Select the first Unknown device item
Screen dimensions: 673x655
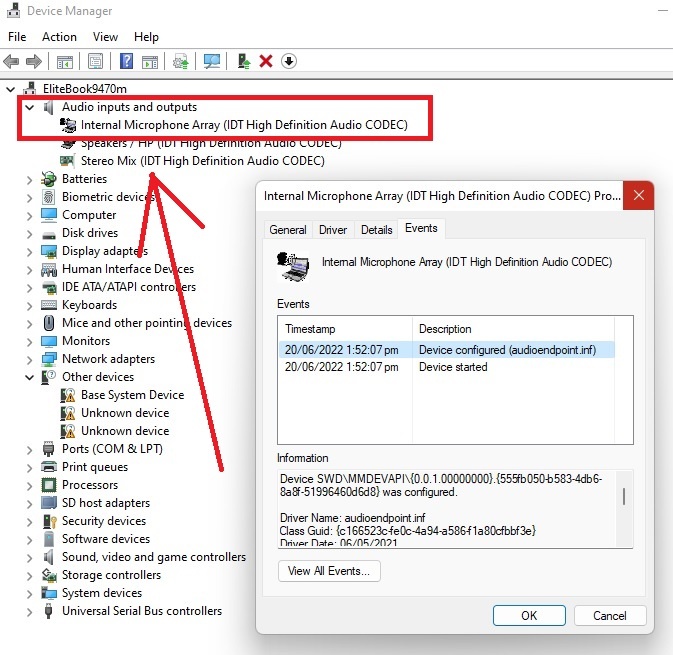tap(125, 413)
